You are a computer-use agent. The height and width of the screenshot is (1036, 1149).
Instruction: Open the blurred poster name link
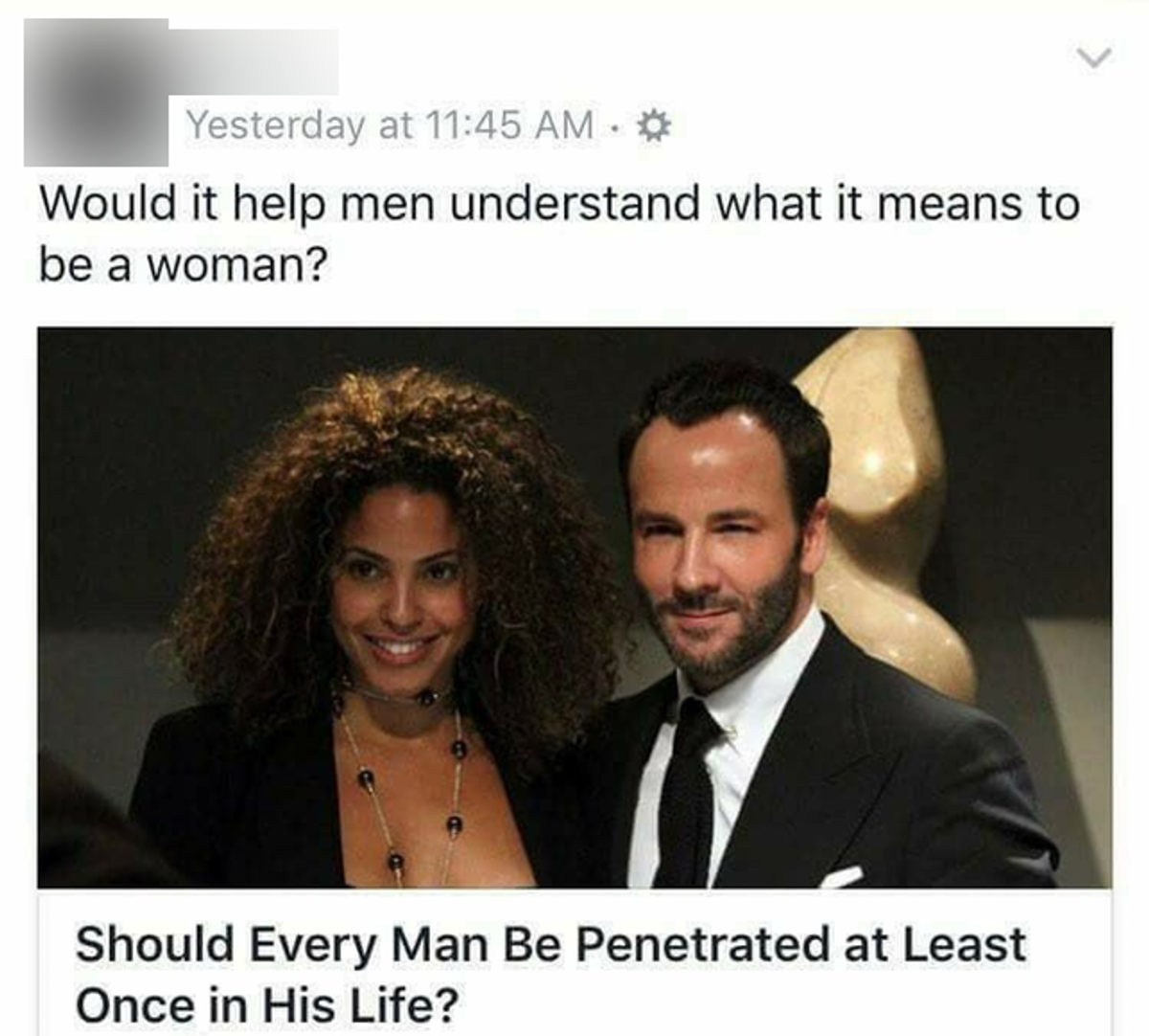point(254,62)
